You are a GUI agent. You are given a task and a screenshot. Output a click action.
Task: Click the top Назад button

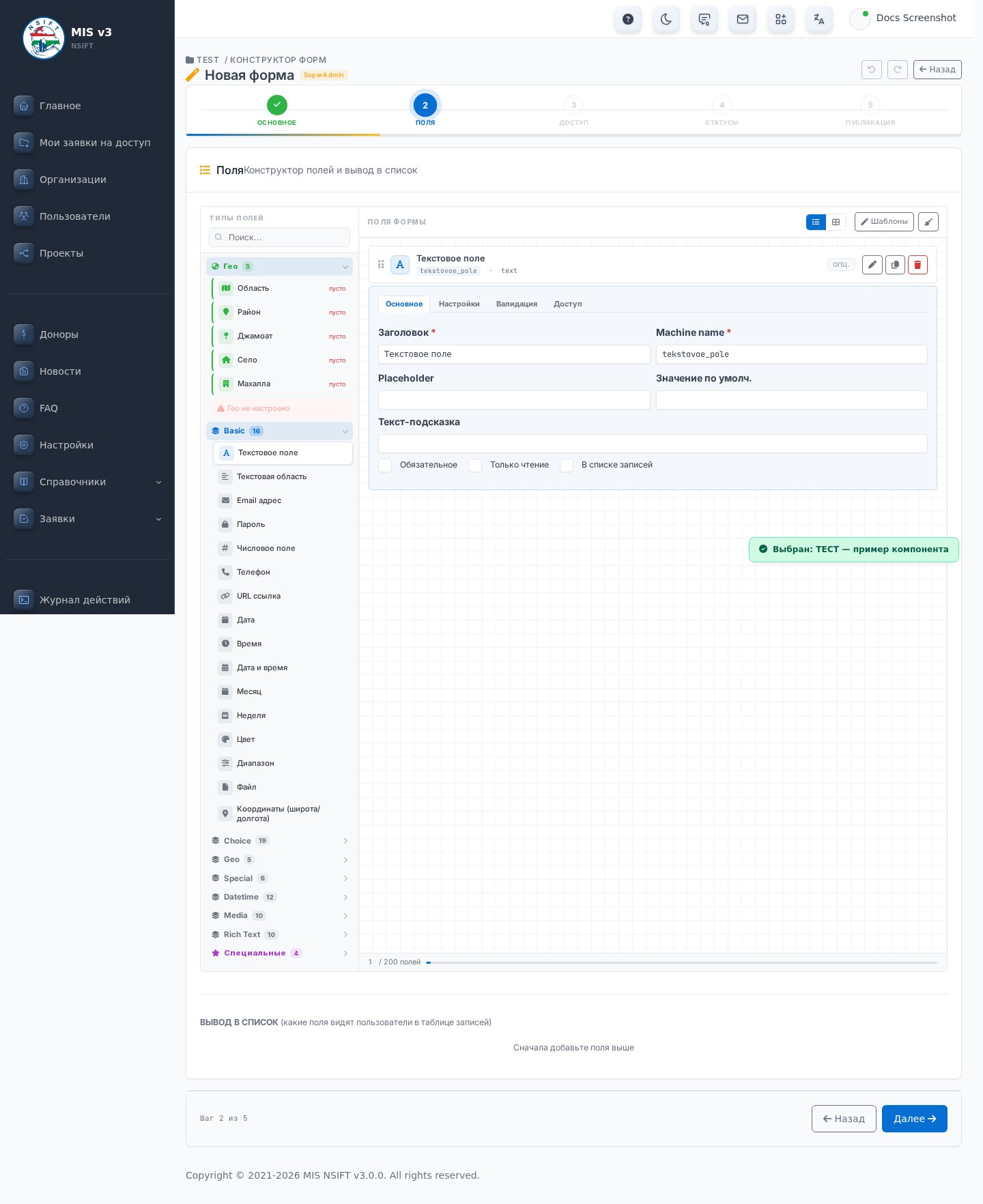click(x=937, y=70)
